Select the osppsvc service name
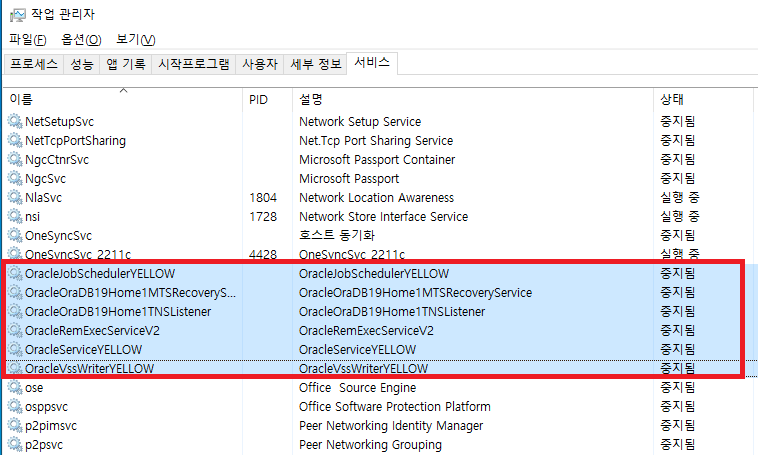758x455 pixels. 46,407
